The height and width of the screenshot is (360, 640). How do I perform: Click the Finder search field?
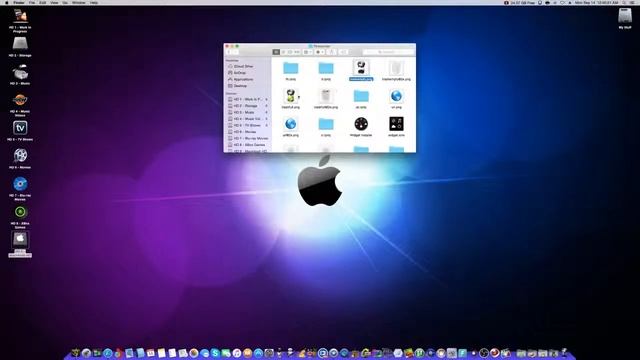tap(388, 52)
